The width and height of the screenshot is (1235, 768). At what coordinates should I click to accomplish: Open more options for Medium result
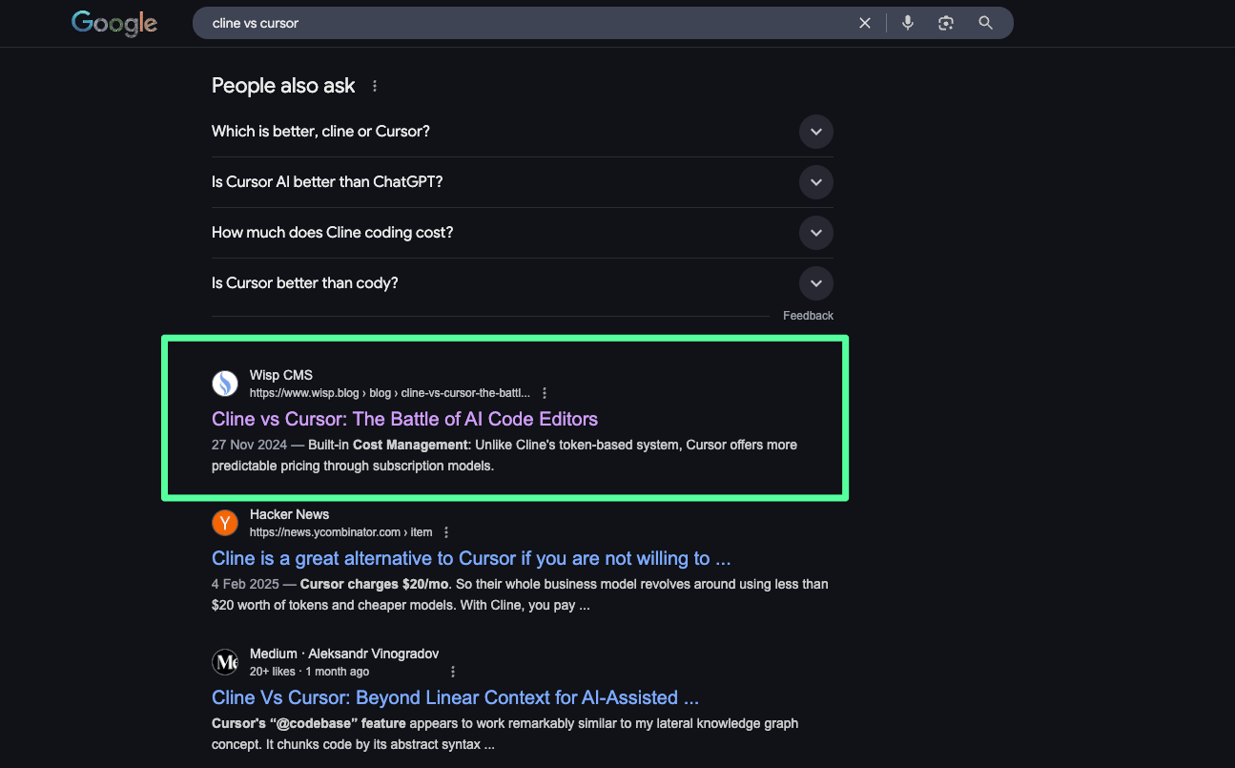tap(452, 671)
